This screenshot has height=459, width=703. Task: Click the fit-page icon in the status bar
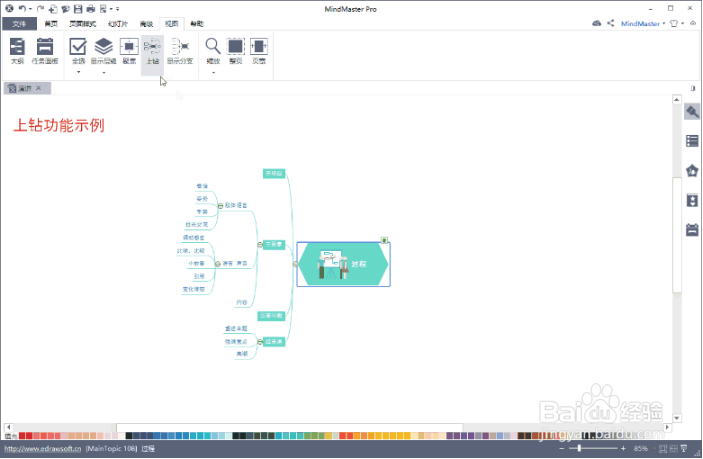click(x=663, y=448)
